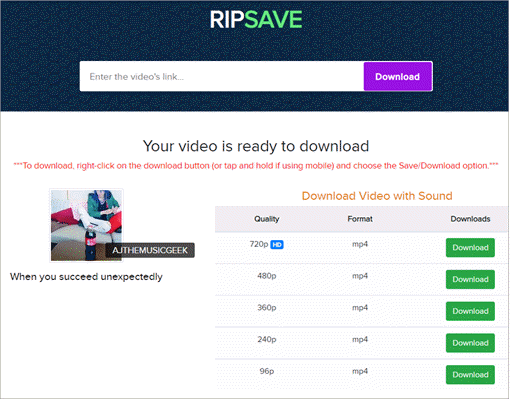Click the 'Download Video with Sound' heading
Screen dimensions: 510x400
coord(377,196)
